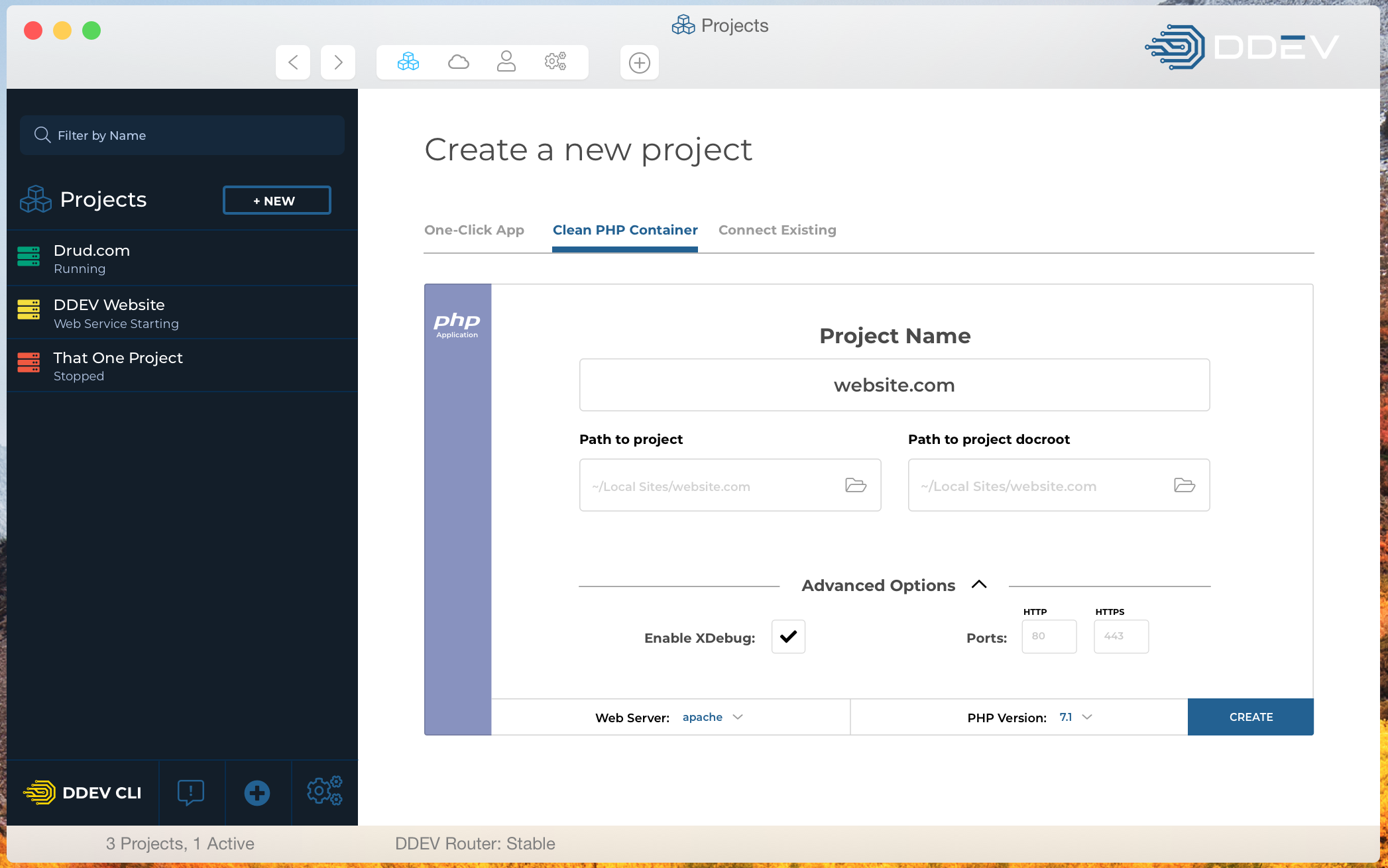Switch to the Connect Existing tab
The height and width of the screenshot is (868, 1388).
pos(777,230)
